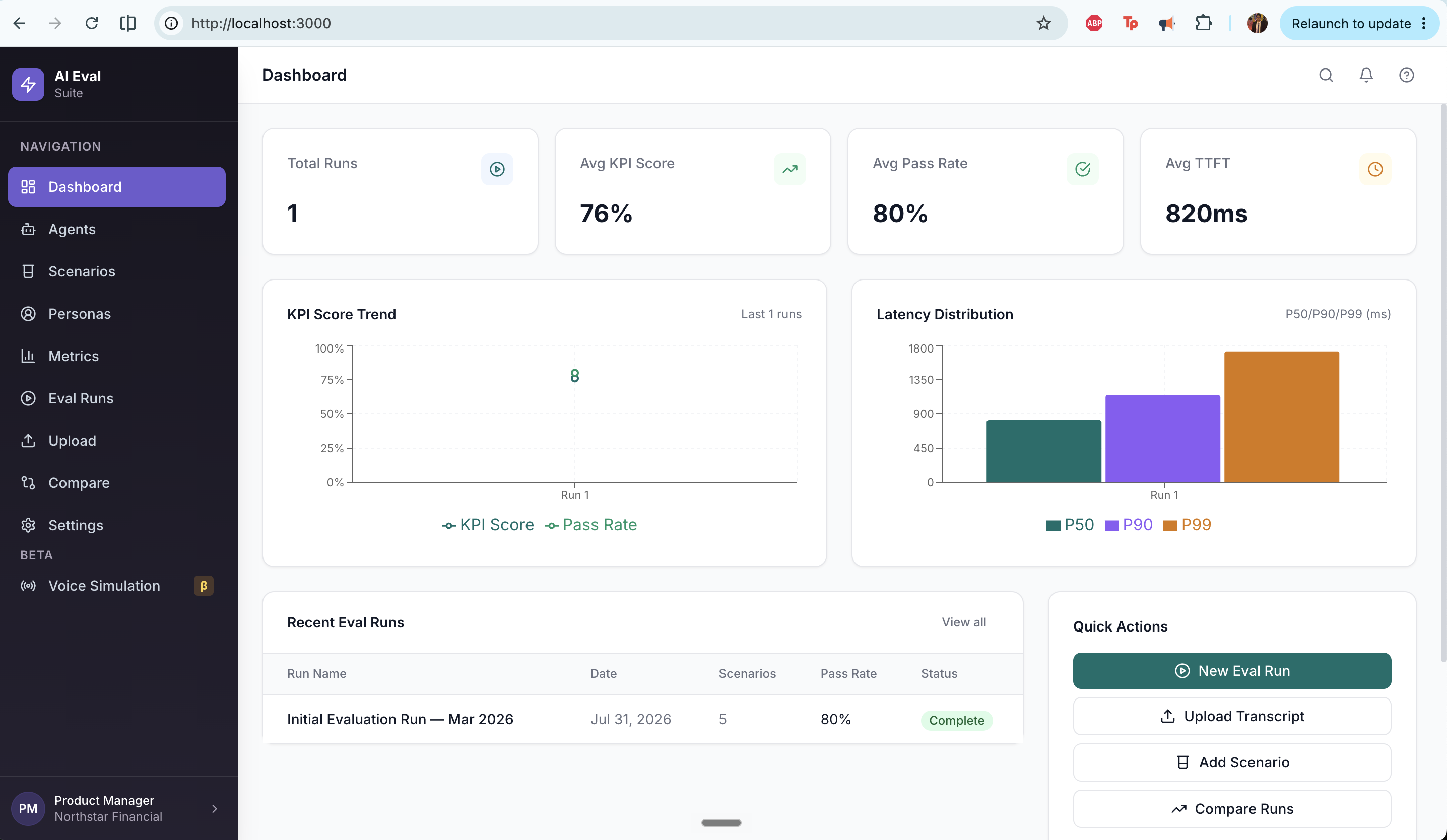The height and width of the screenshot is (840, 1447).
Task: Start a New Eval Run
Action: [1232, 671]
